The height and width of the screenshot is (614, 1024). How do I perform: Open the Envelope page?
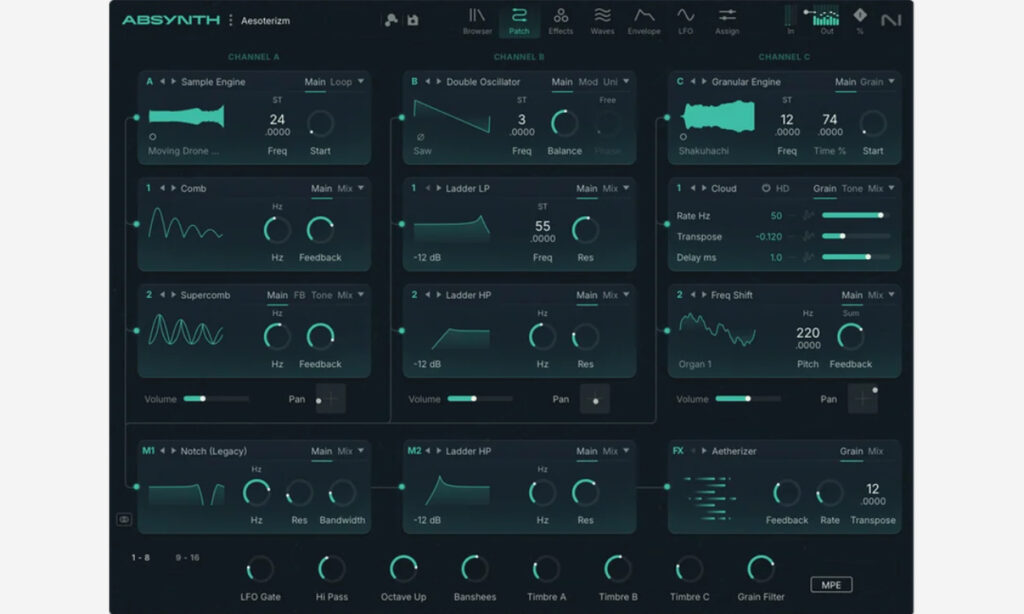(644, 21)
